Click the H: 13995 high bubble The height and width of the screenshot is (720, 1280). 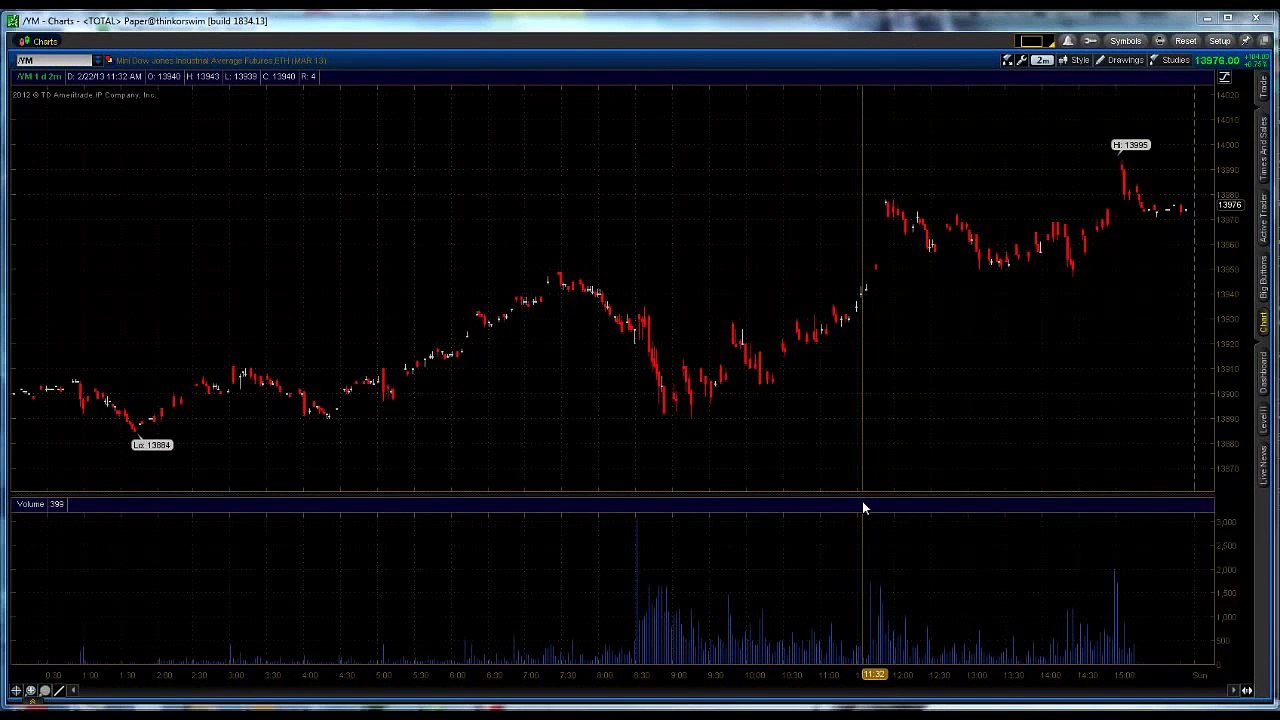click(1131, 145)
